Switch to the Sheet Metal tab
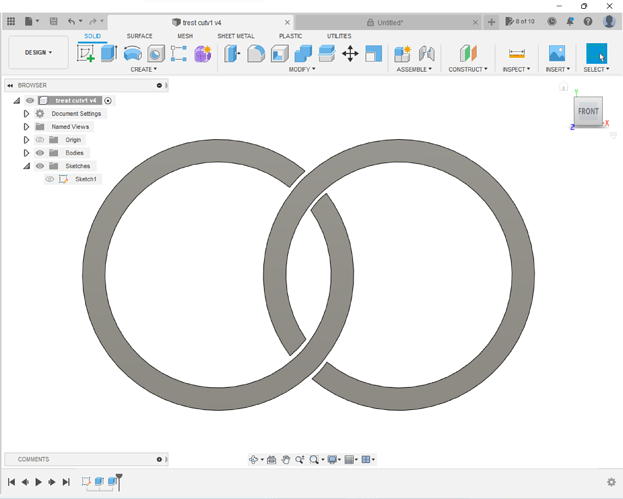The image size is (623, 499). (236, 36)
